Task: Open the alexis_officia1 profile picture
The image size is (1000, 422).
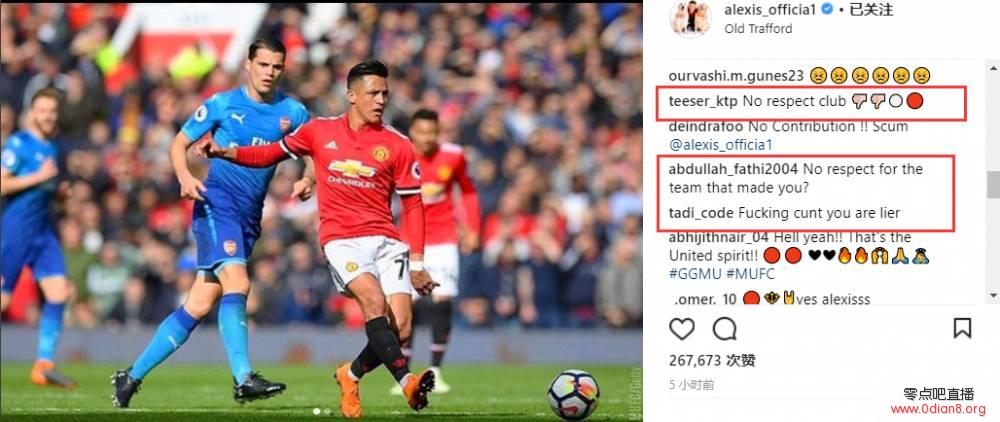Action: (x=691, y=18)
